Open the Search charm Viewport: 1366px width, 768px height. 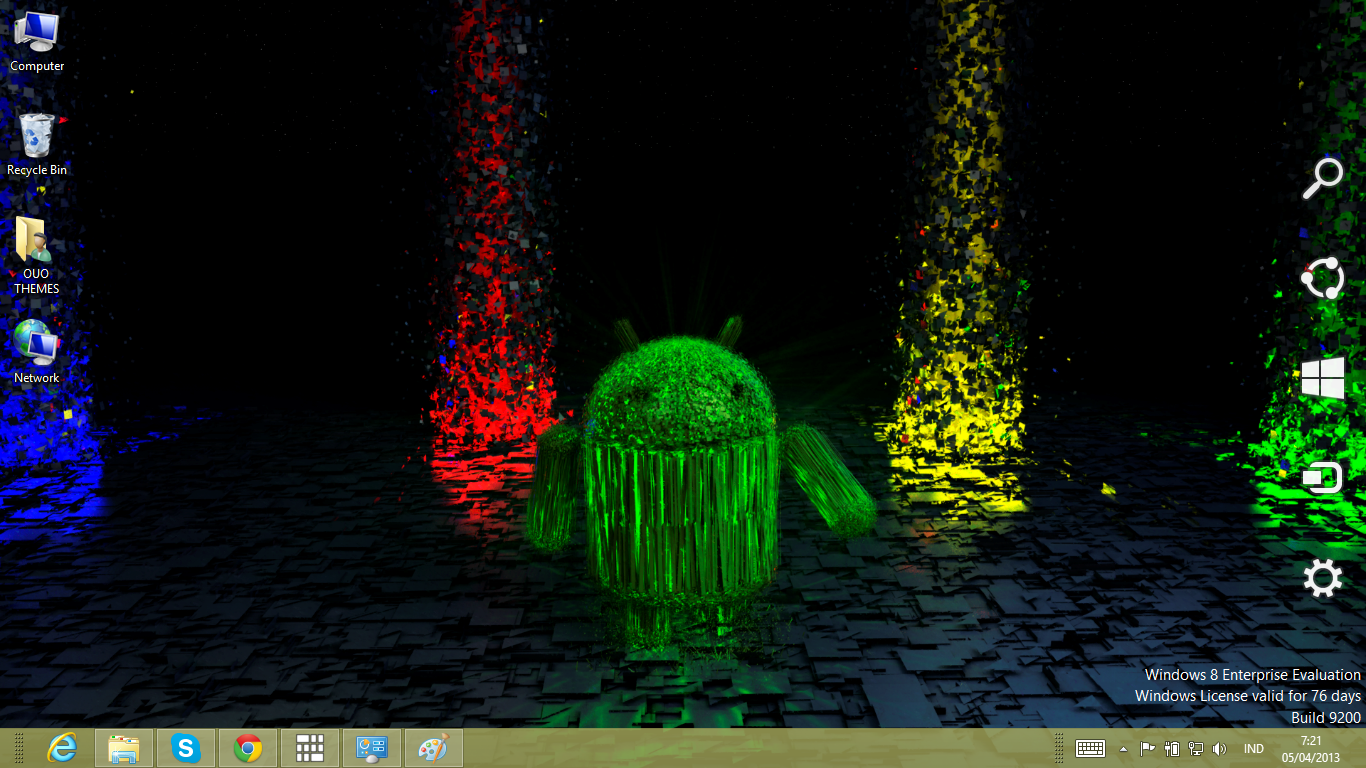(1323, 179)
